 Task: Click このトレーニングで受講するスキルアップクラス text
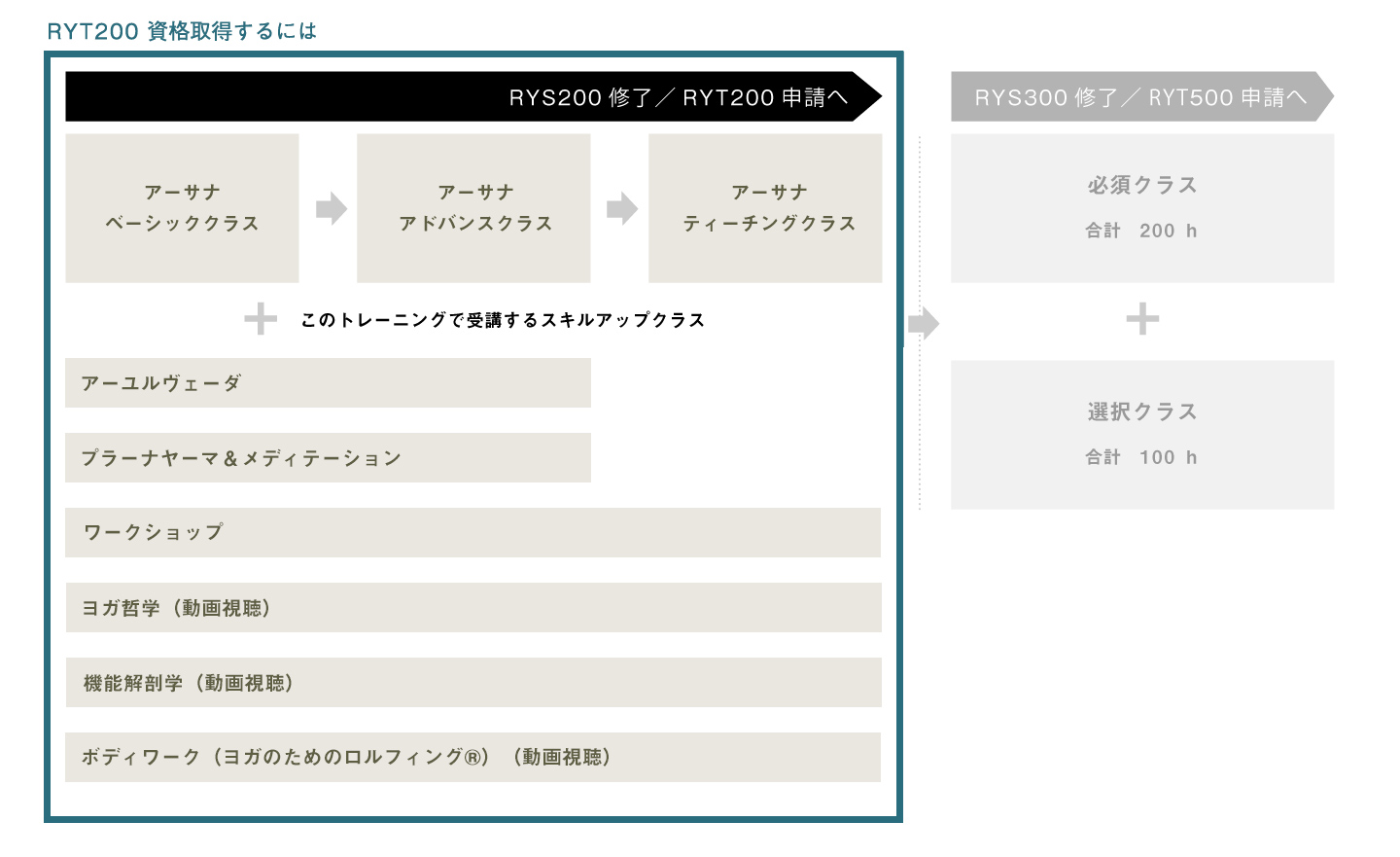click(503, 320)
